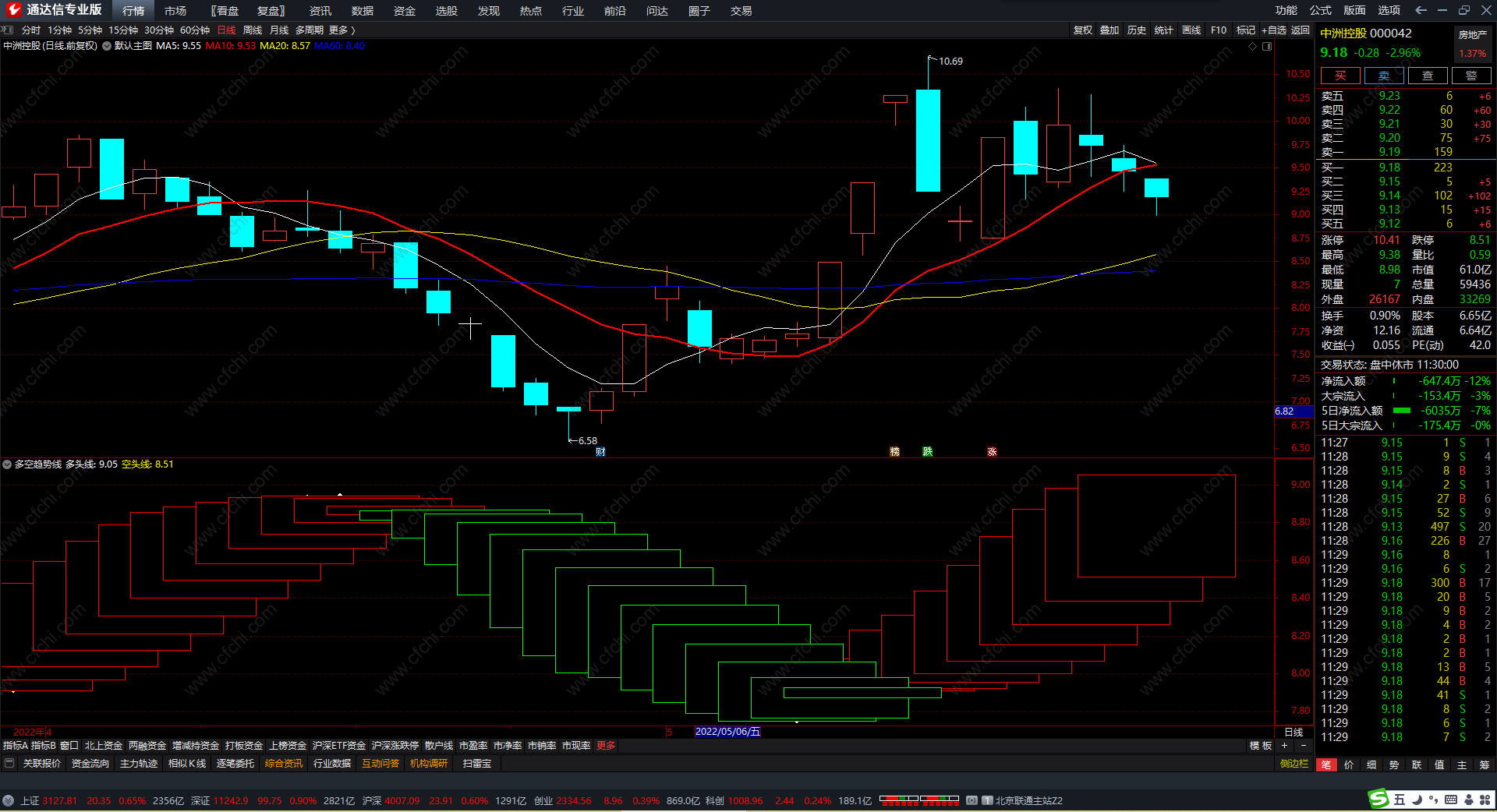Open the 资讯 main tab

320,10
